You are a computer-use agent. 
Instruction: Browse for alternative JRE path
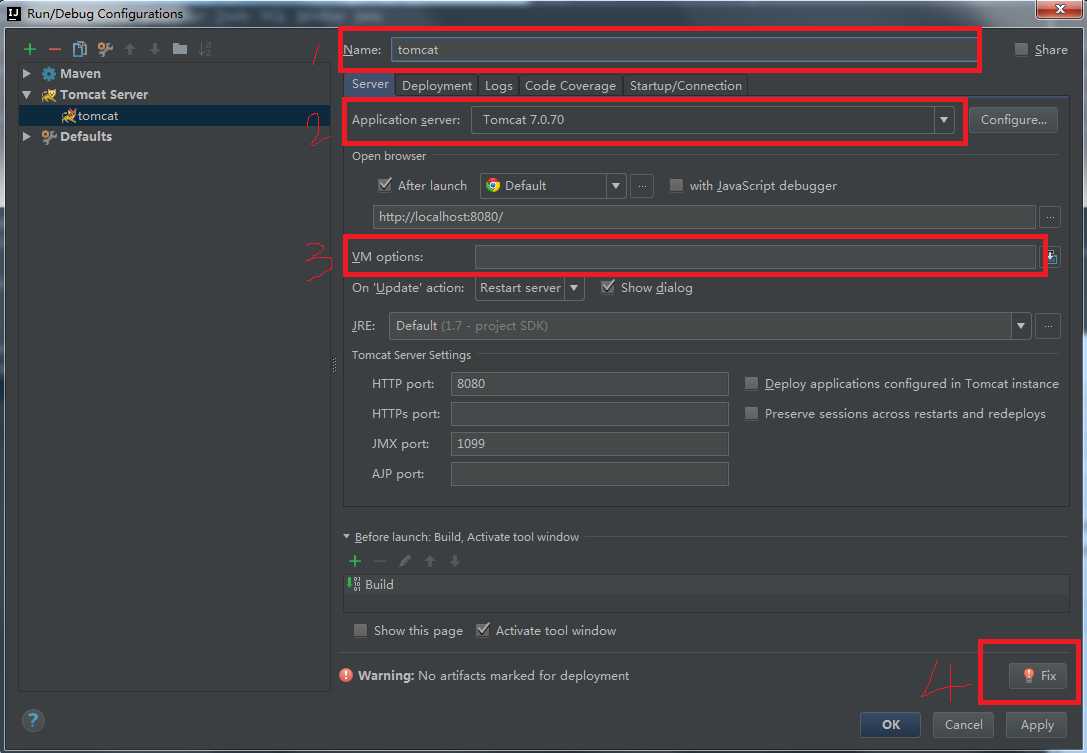click(x=1048, y=326)
